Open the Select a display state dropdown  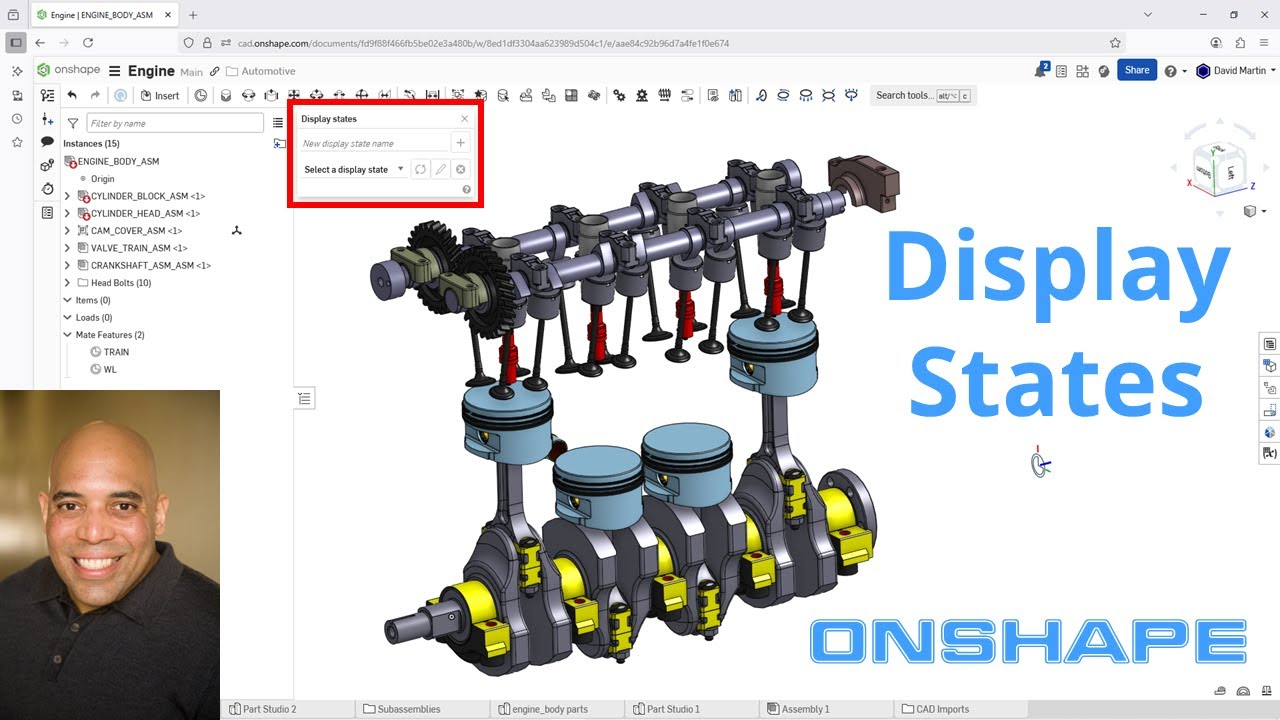[x=354, y=169]
